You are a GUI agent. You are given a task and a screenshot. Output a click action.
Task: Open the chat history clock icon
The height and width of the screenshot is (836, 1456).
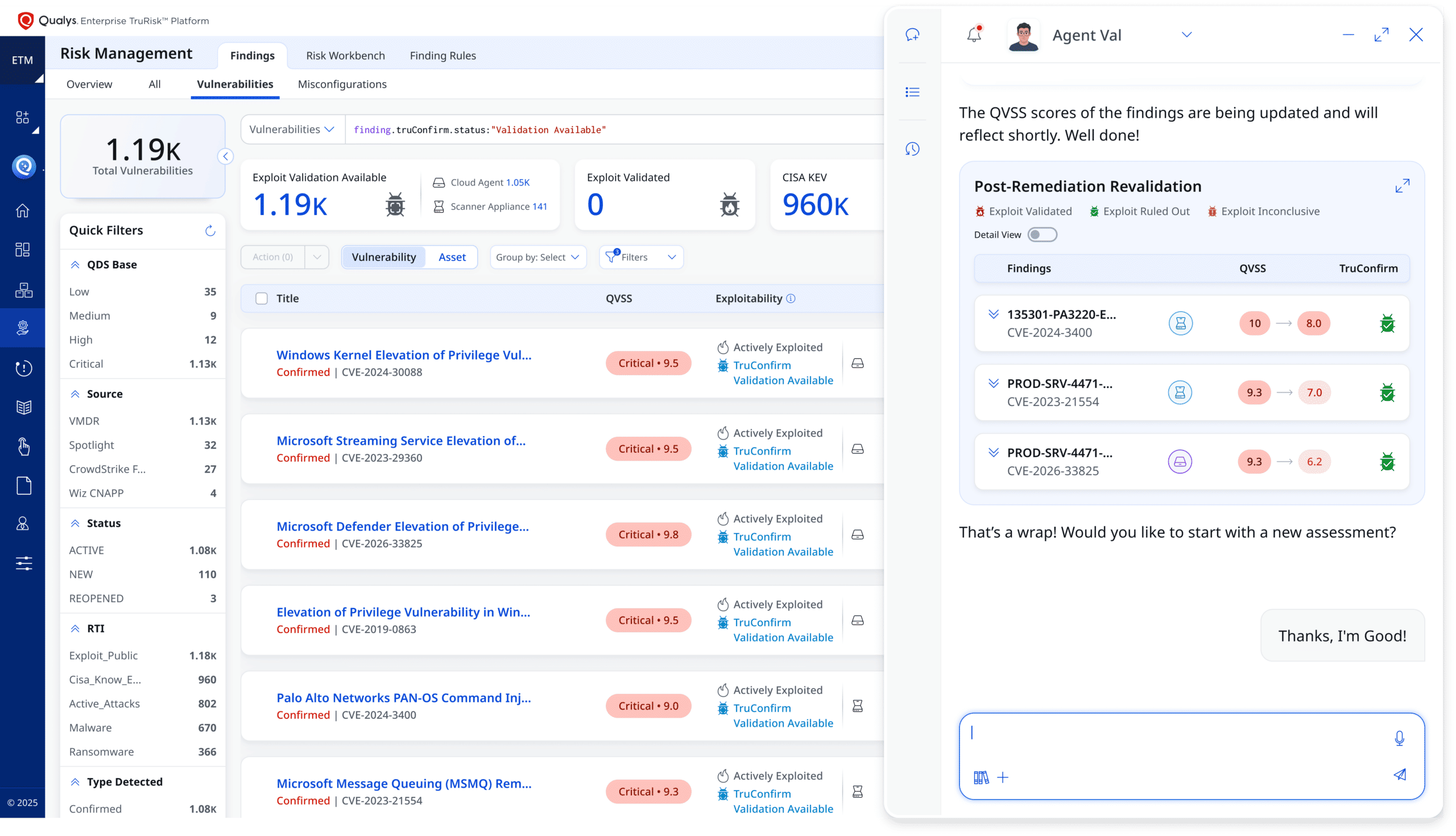coord(912,149)
